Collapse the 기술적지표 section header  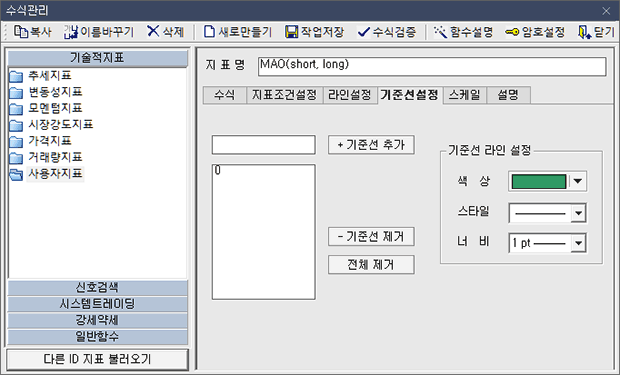97,58
